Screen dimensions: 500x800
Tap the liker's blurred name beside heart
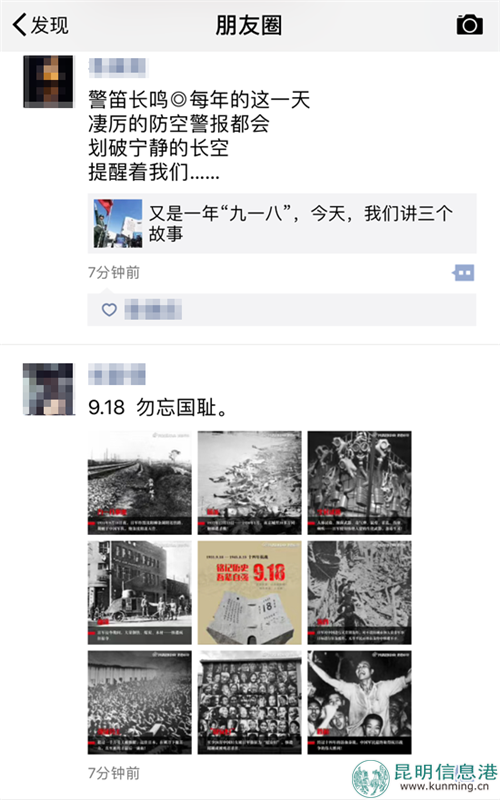(x=153, y=310)
